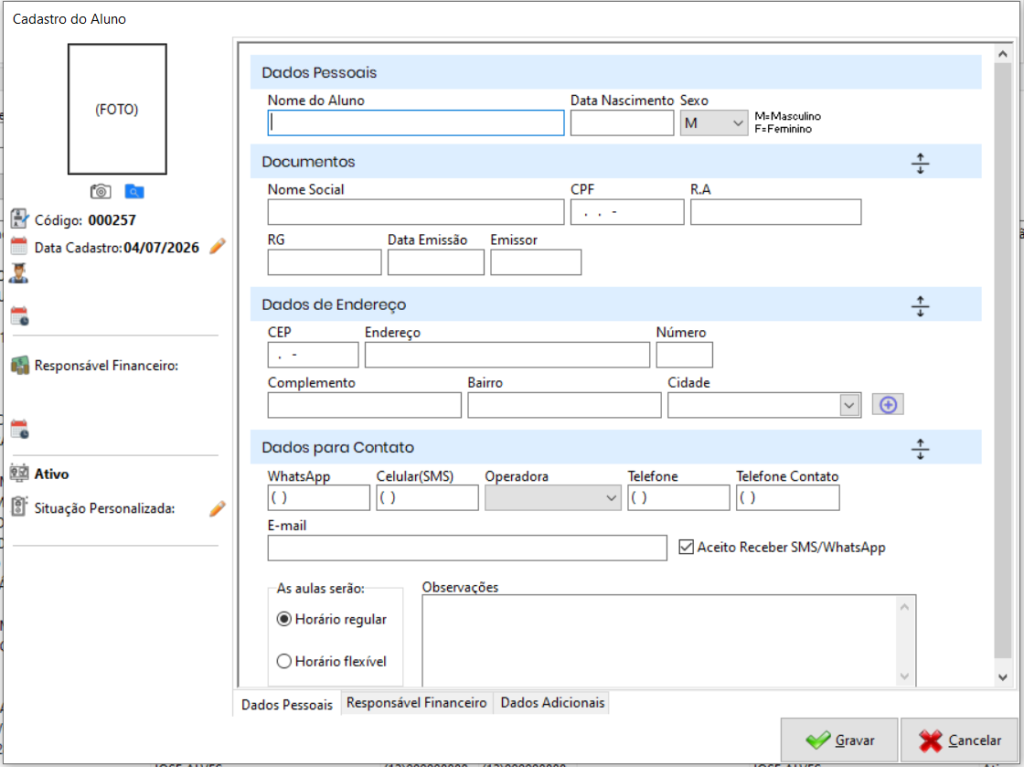Focus the Data Emissão field
Screen dimensions: 1024x767
(x=436, y=263)
